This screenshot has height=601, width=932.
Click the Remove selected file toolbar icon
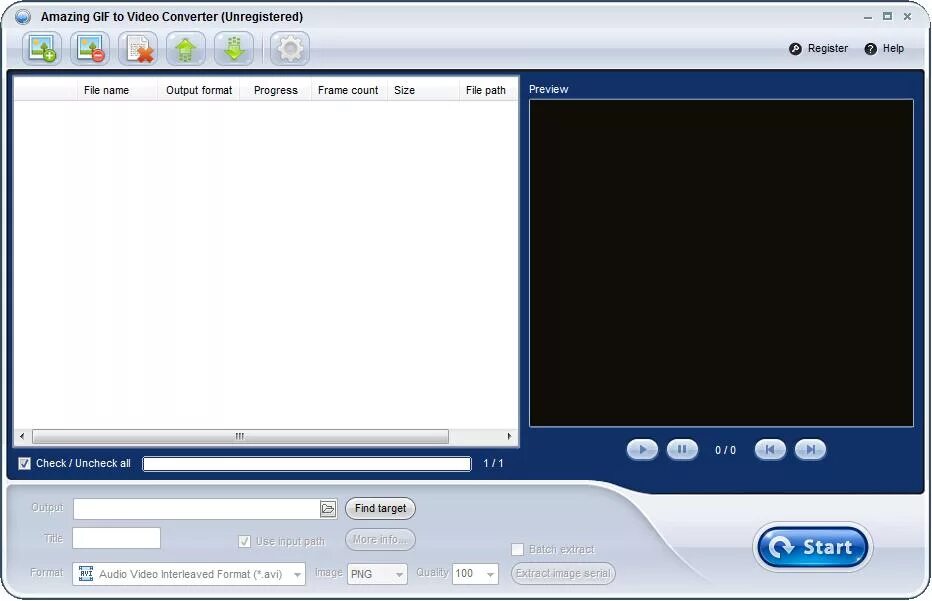point(90,49)
